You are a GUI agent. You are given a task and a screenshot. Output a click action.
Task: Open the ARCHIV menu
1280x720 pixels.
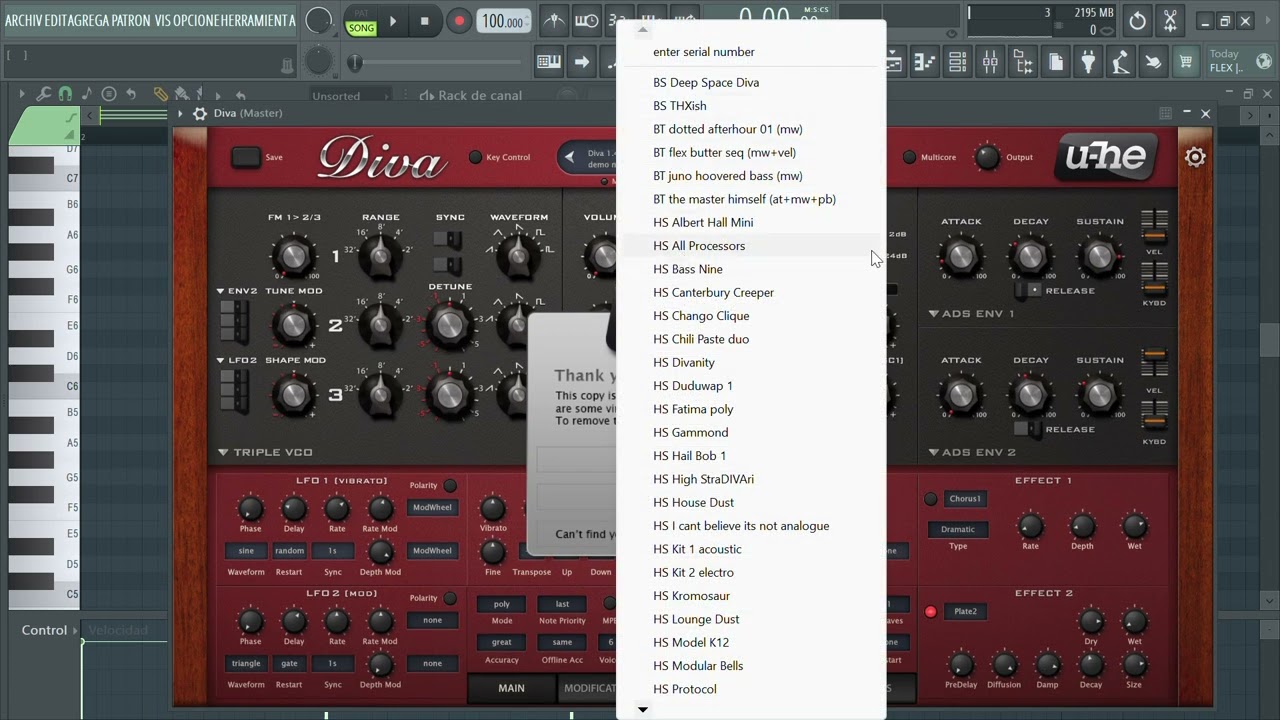24,21
